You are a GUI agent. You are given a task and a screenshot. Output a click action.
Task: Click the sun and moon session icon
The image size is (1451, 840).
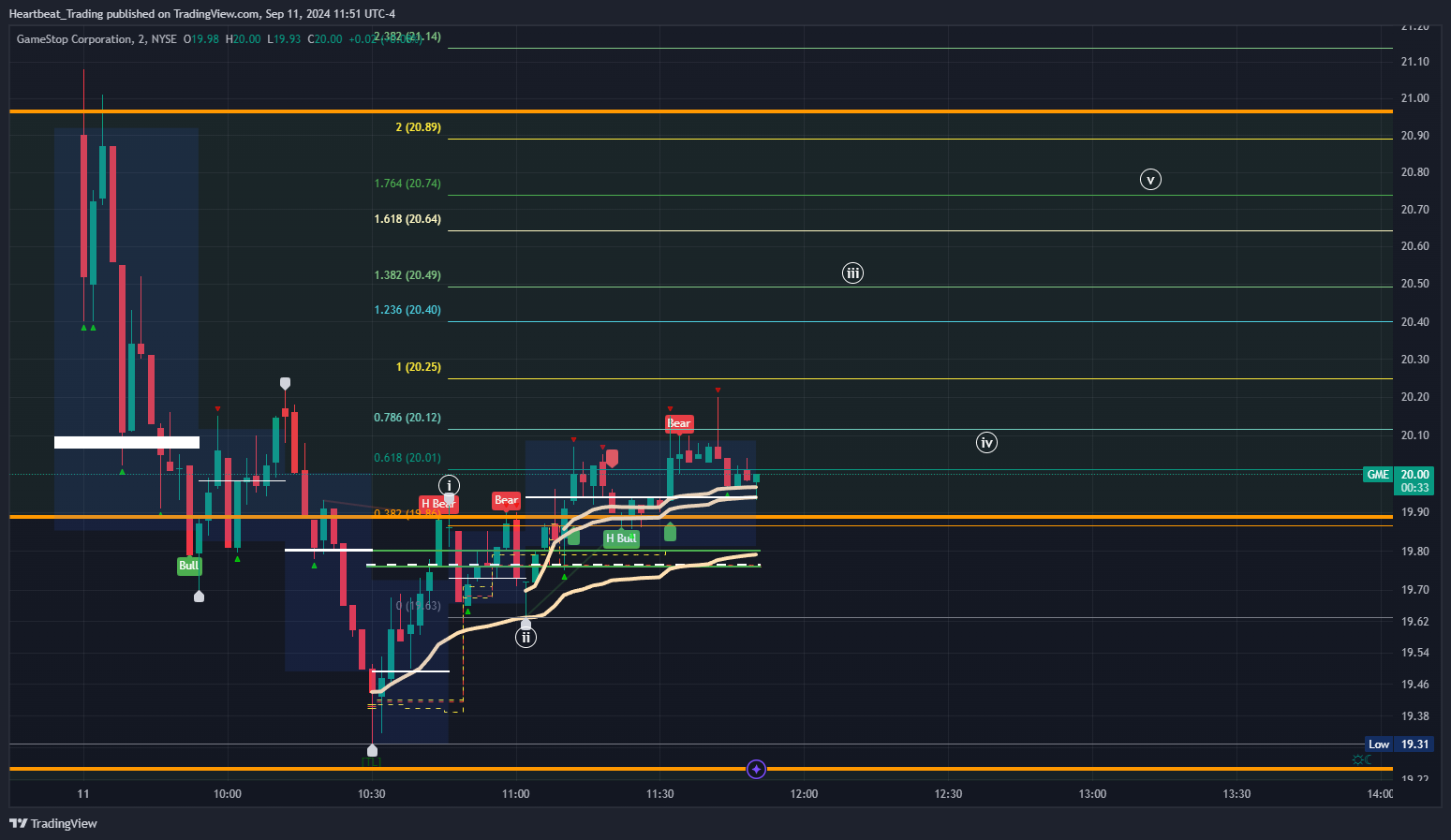point(1362,759)
